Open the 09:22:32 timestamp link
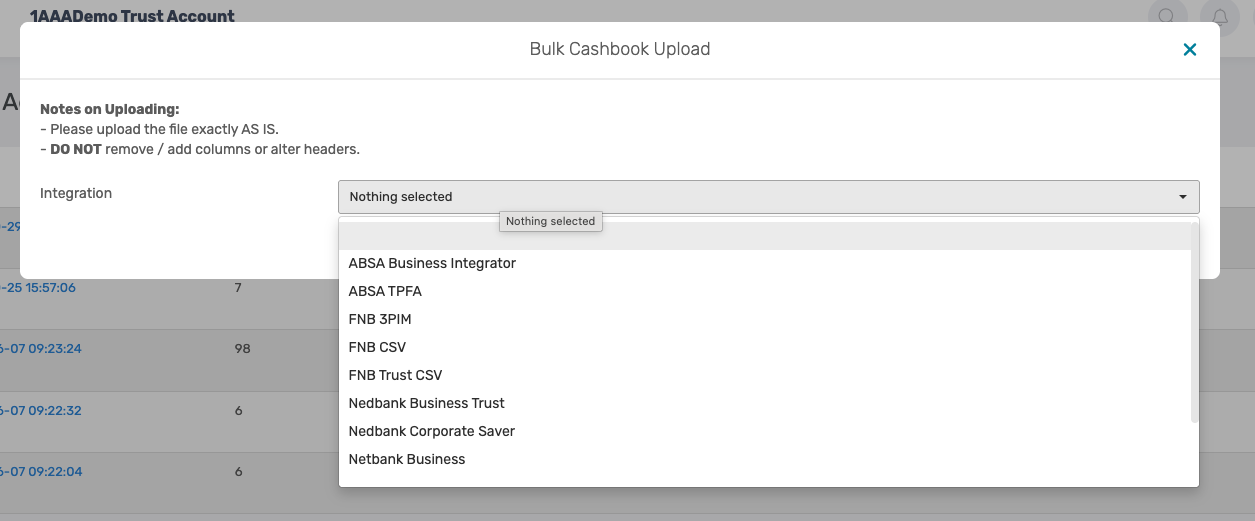The width and height of the screenshot is (1255, 521). (x=41, y=410)
